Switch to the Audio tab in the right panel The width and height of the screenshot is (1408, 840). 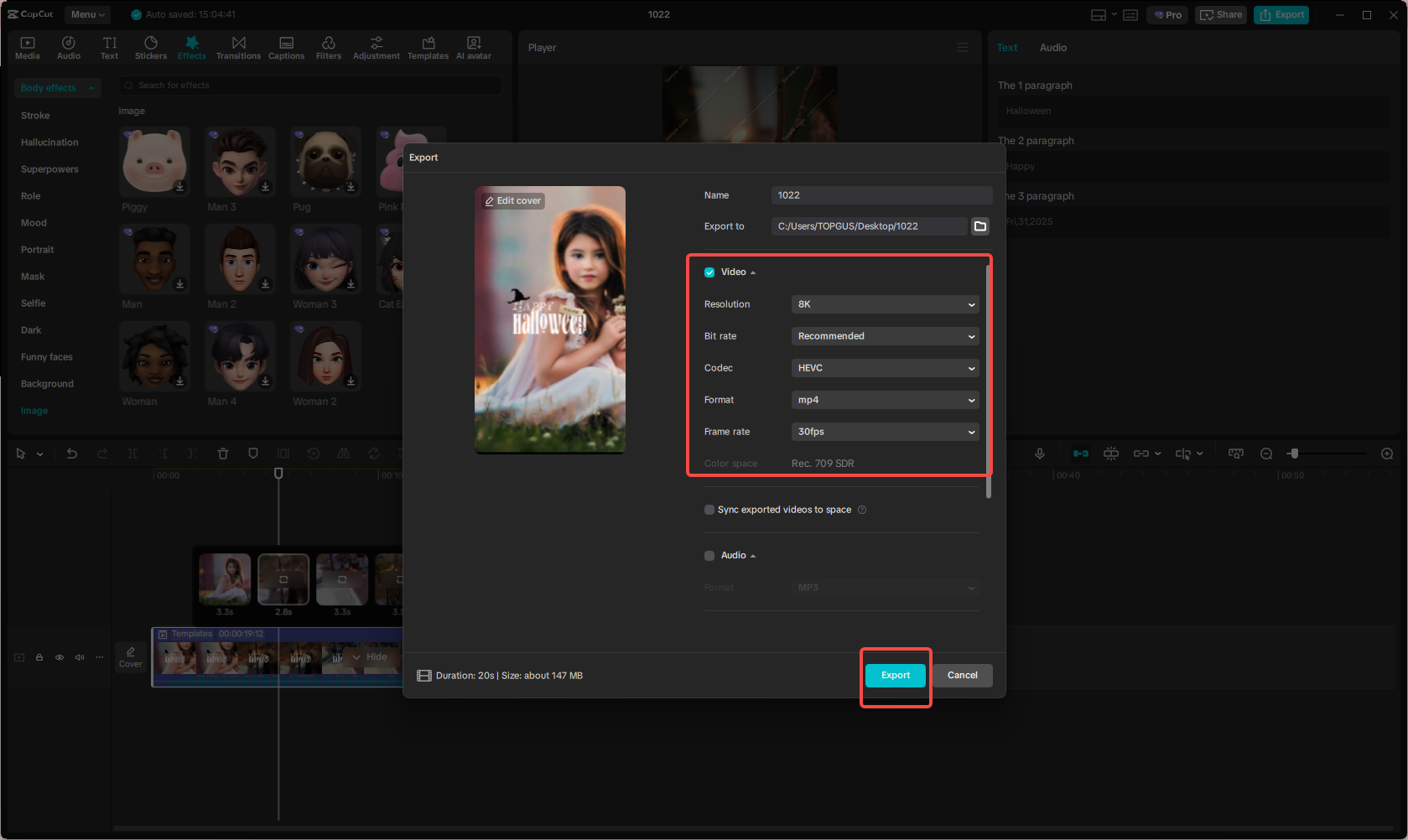(x=1052, y=48)
